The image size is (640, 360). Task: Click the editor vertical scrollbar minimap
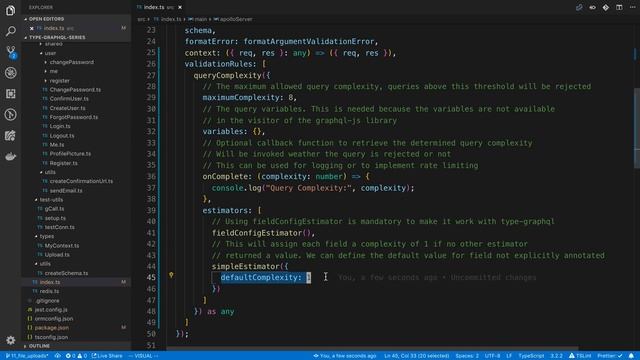tap(637, 128)
